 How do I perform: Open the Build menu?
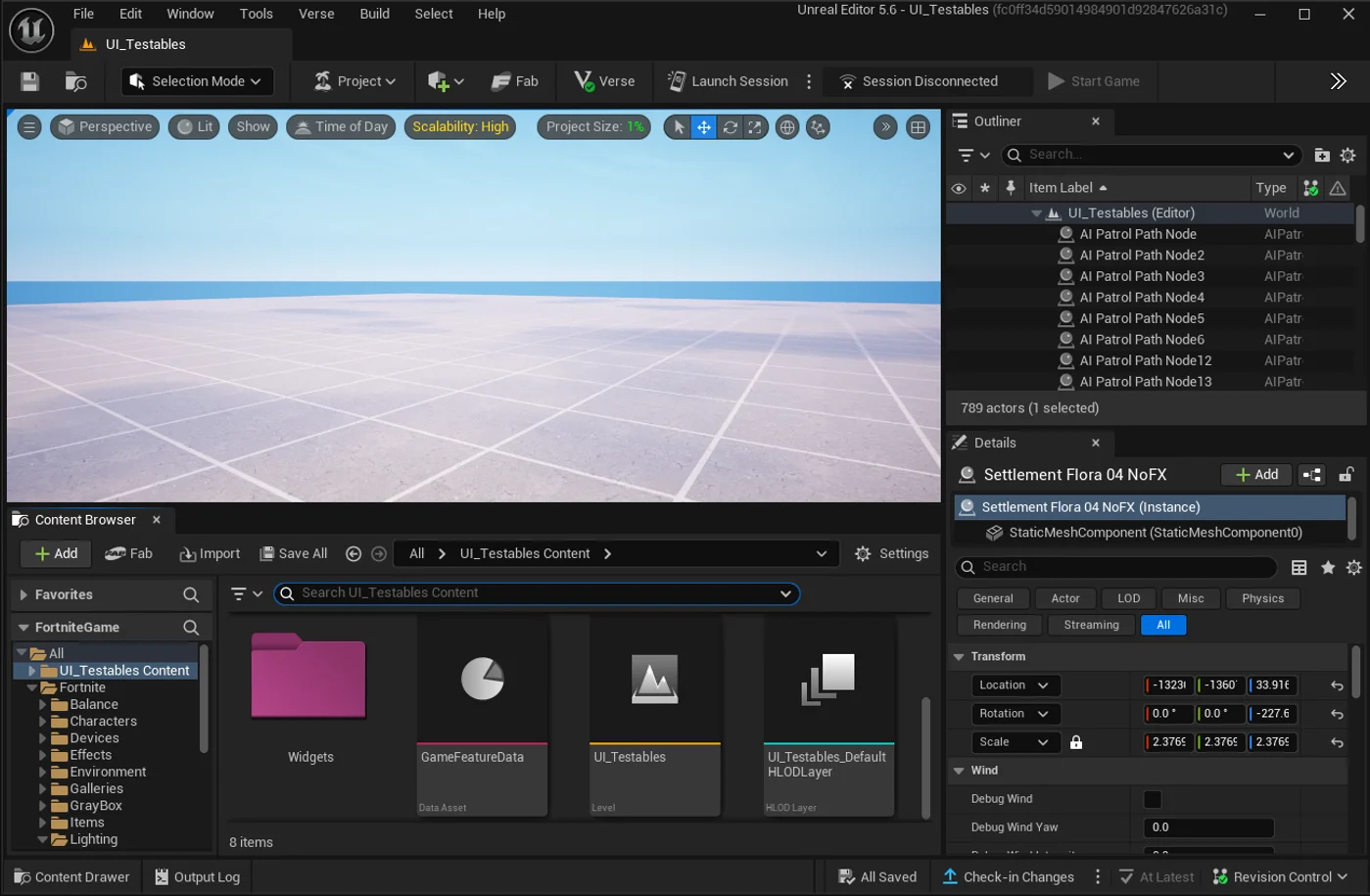[375, 14]
